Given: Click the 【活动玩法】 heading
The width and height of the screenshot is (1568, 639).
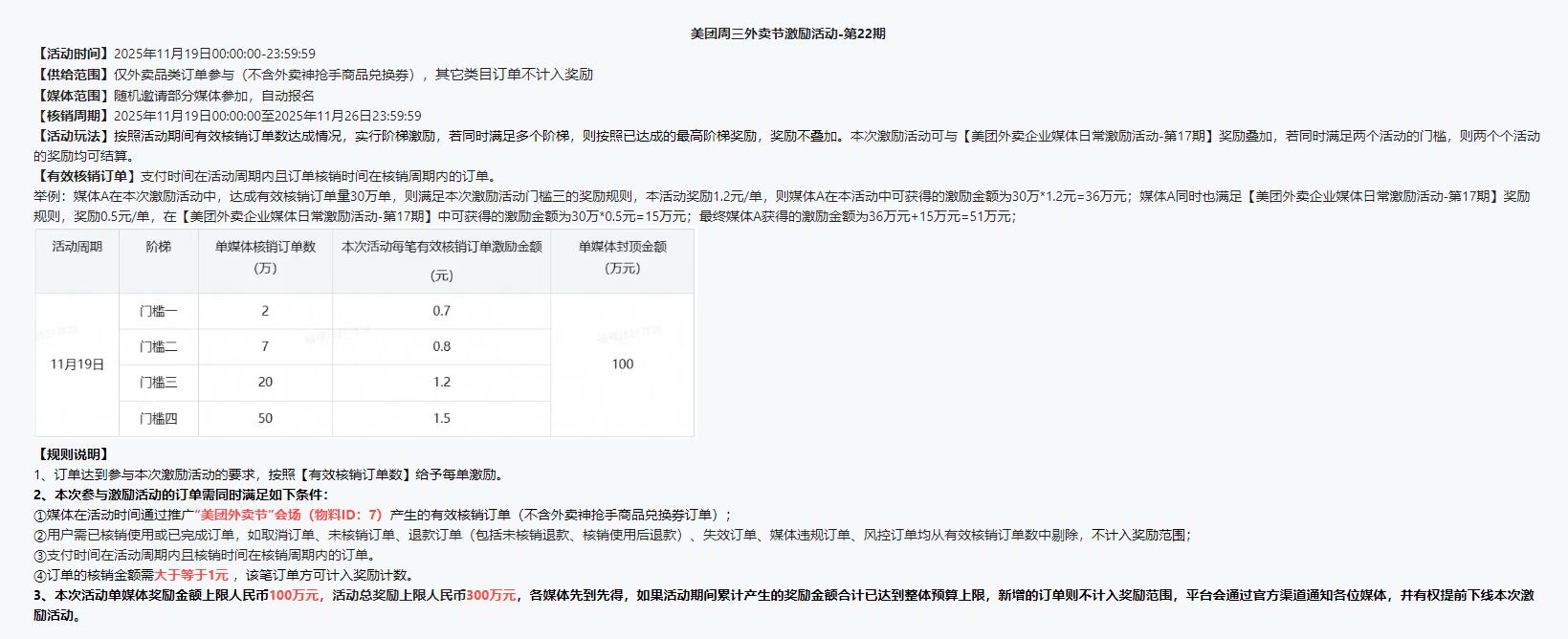Looking at the screenshot, I should 73,136.
